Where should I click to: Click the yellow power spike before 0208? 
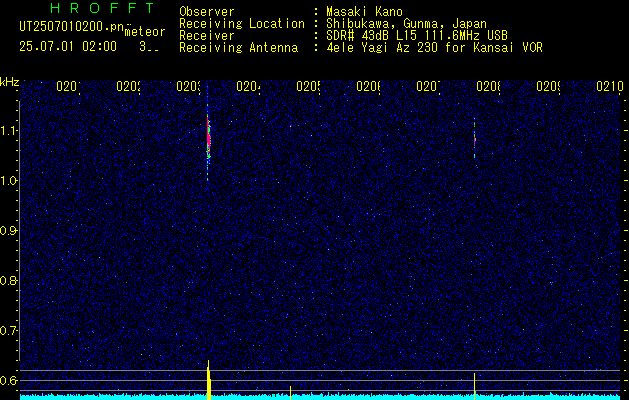point(475,386)
